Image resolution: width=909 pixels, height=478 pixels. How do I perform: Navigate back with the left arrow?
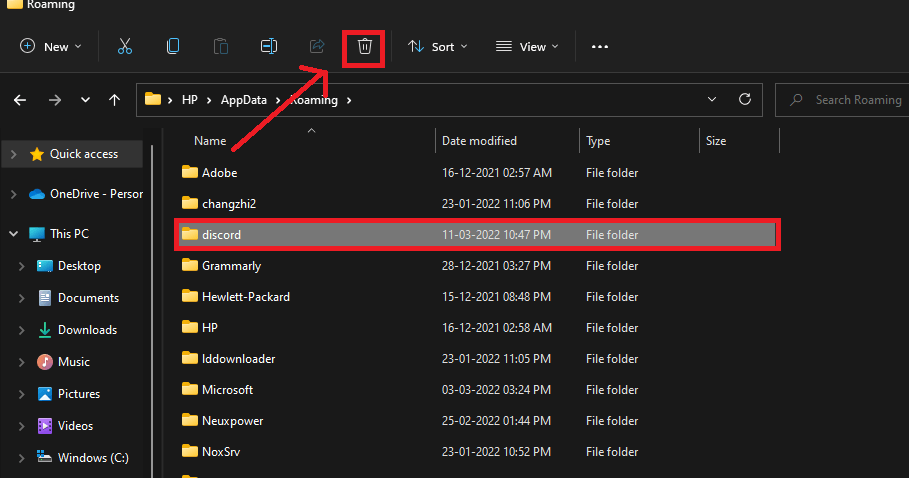[21, 100]
